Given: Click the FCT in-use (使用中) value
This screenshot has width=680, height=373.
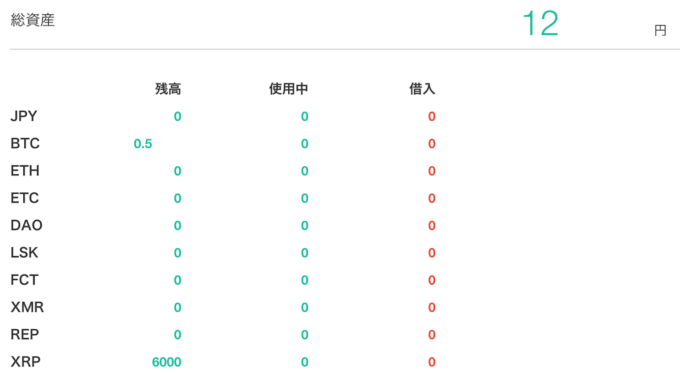Looking at the screenshot, I should 304,280.
